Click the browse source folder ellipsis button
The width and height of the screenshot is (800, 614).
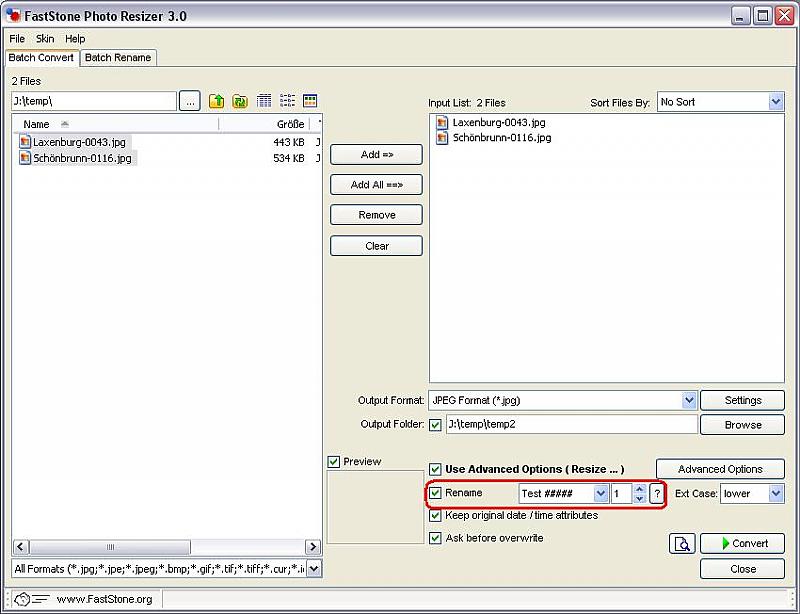coord(190,101)
